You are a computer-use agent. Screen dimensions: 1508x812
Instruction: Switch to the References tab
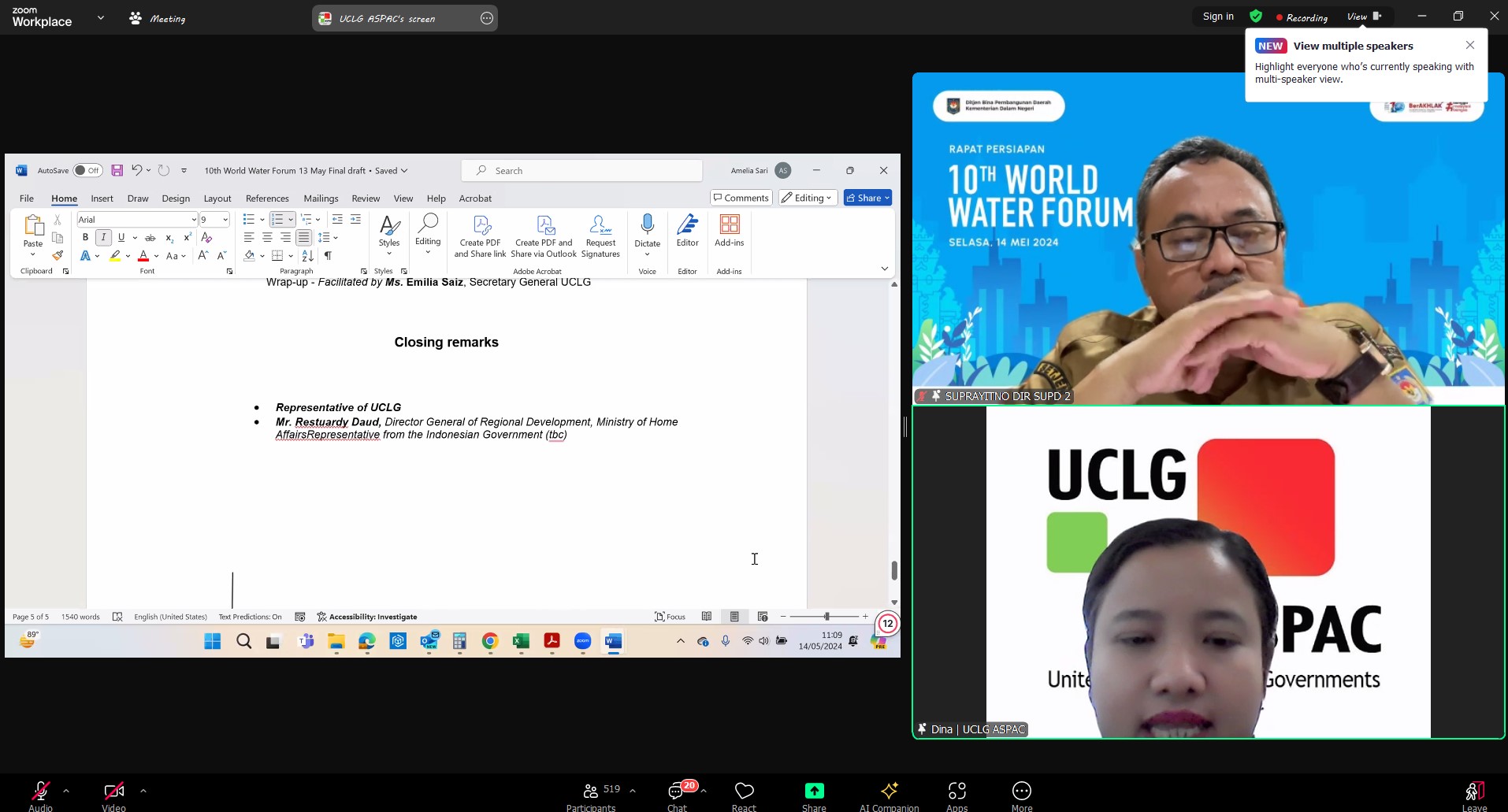tap(267, 198)
